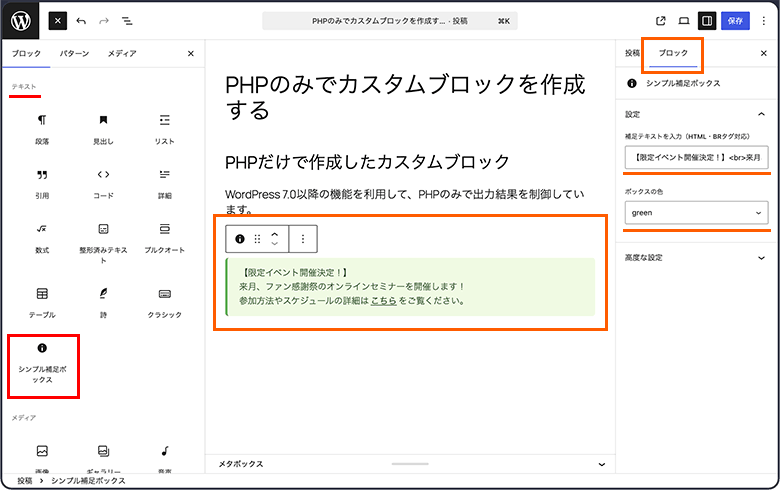
Task: Collapse the 設定 panel
Action: (x=696, y=114)
